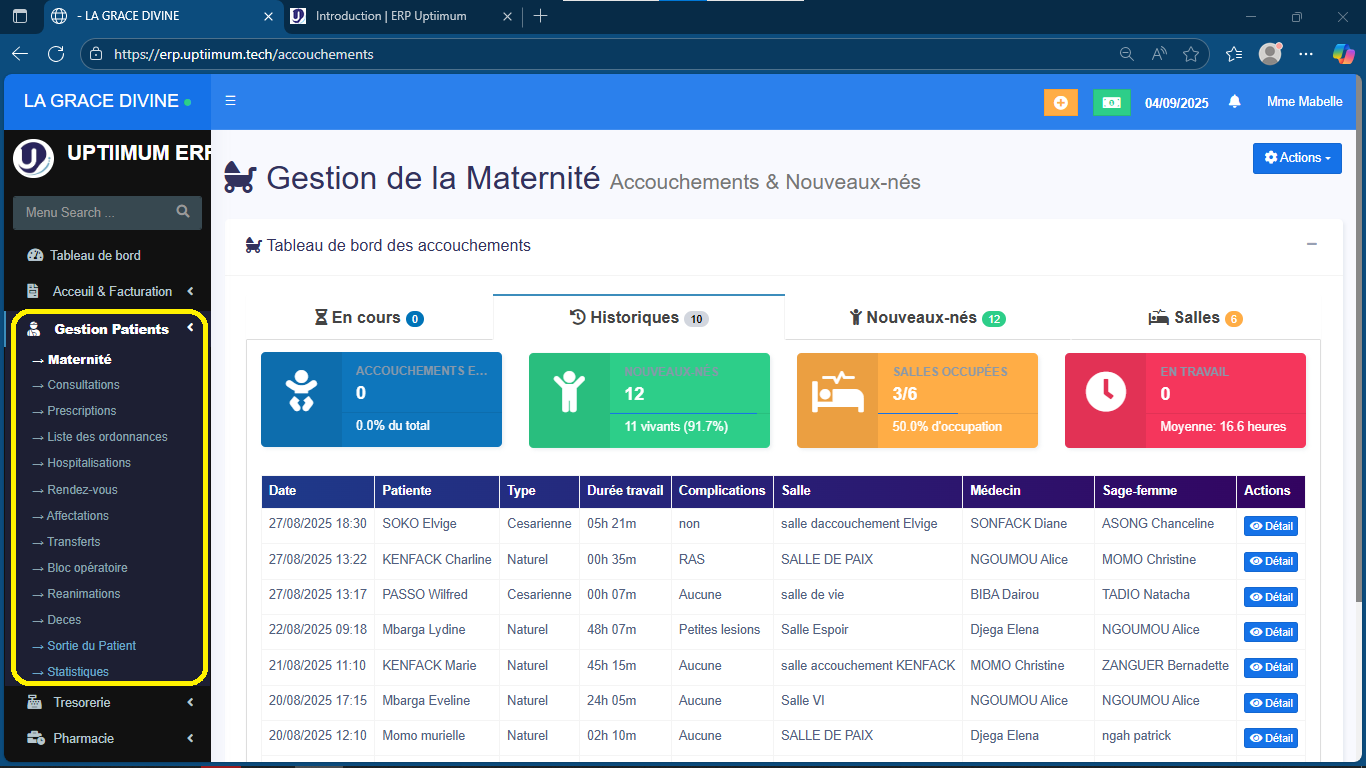The image size is (1366, 768).
Task: Open the Copilot icon in Edge toolbar
Action: (1343, 54)
